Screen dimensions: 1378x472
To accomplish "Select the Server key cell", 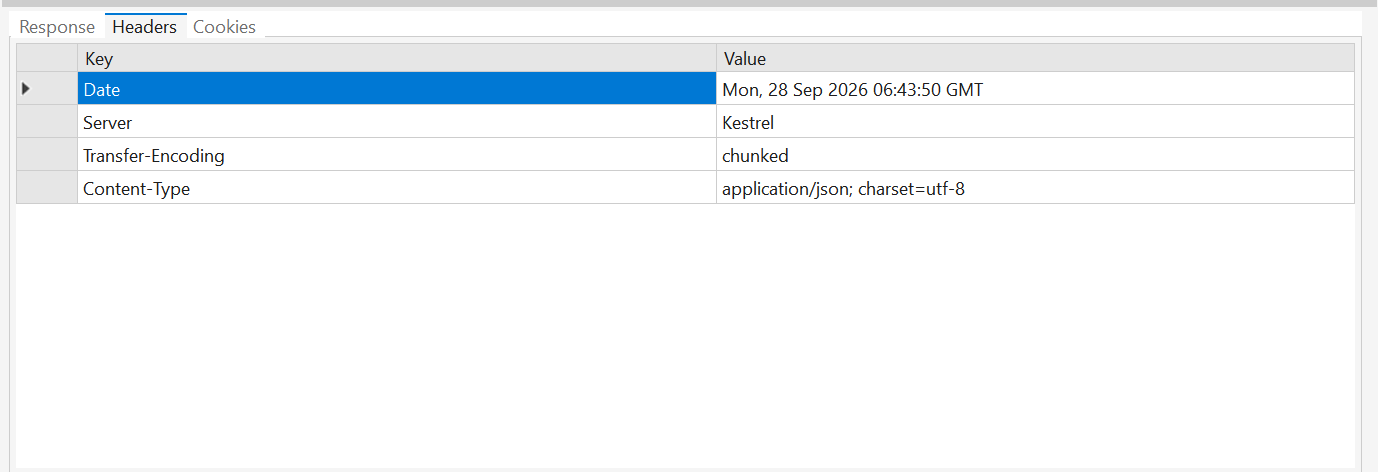I will 397,122.
